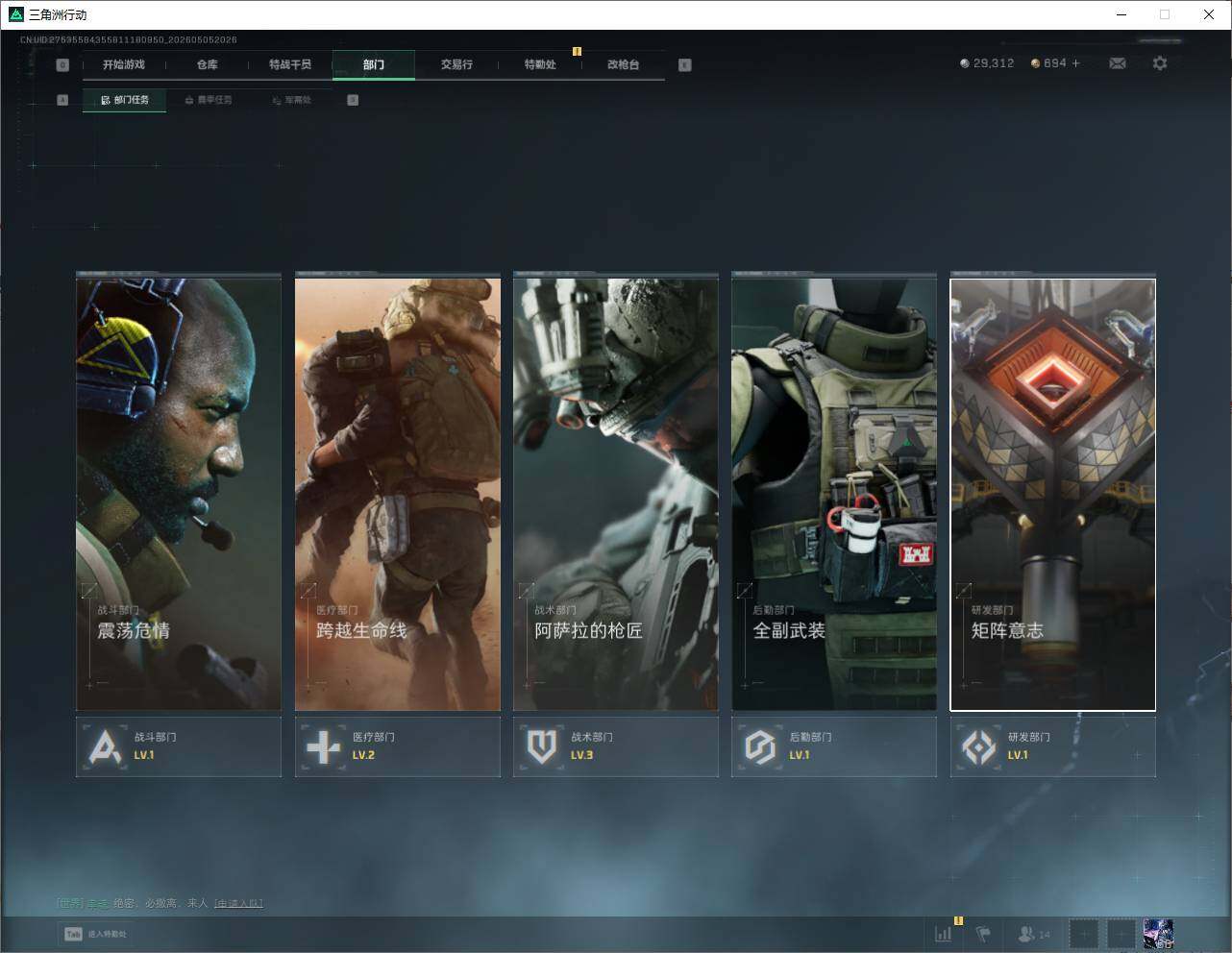Viewport: 1232px width, 953px height.
Task: Click the Tab 进入特勤处 button
Action: tap(95, 934)
